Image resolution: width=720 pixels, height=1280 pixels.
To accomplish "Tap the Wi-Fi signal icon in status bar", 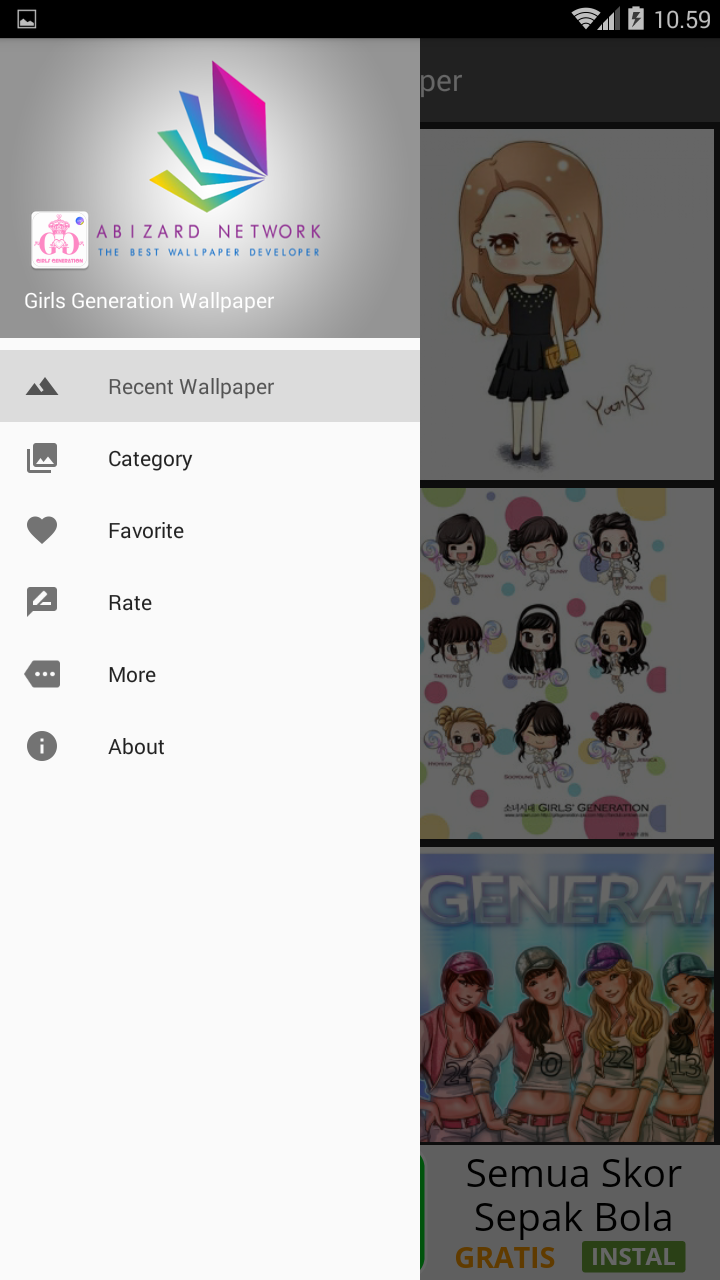I will [x=584, y=19].
